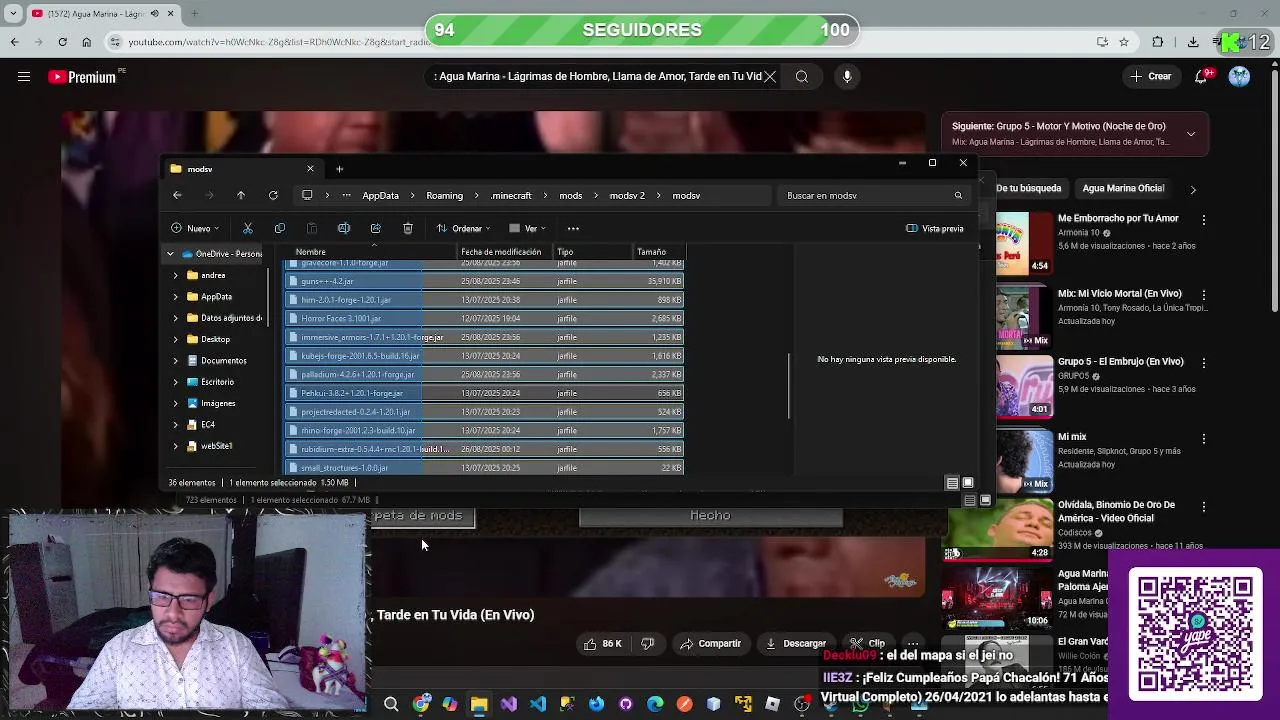Click the Share icon in Explorer toolbar
The height and width of the screenshot is (720, 1280).
pyautogui.click(x=376, y=228)
